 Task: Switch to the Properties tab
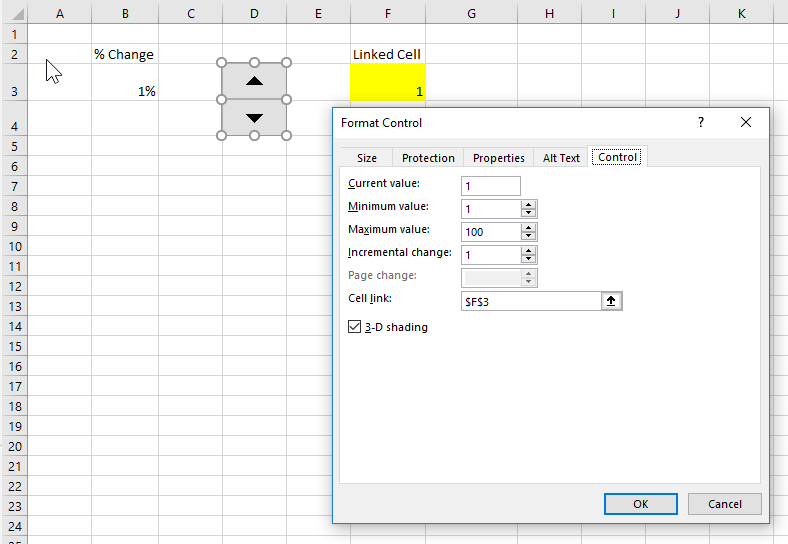coord(499,158)
